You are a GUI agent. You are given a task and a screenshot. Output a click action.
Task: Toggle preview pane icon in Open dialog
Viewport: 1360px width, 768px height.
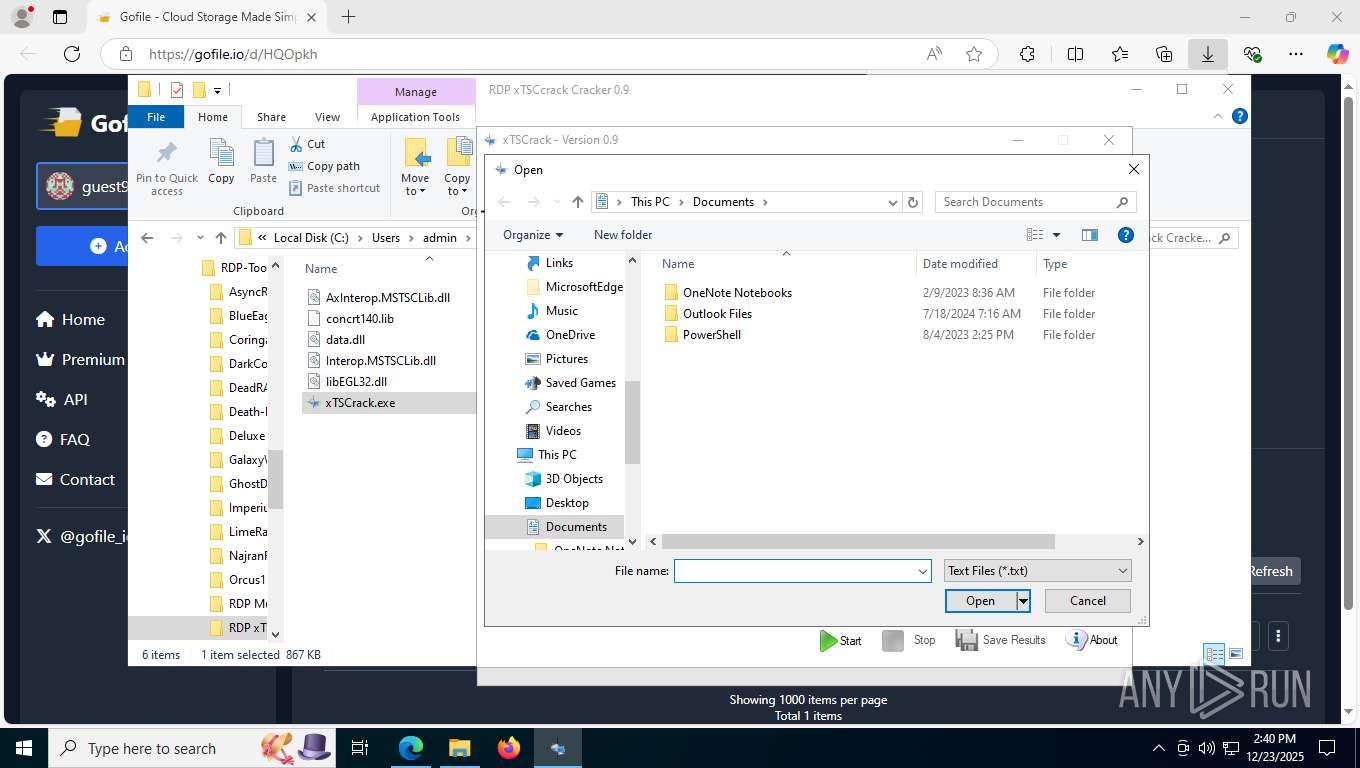1089,235
